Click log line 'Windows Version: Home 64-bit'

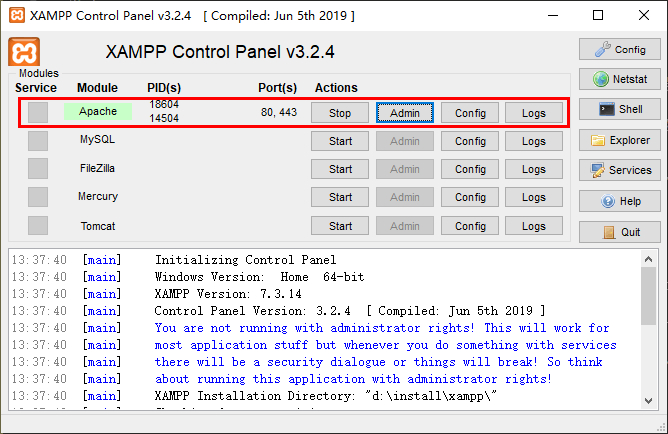point(259,277)
